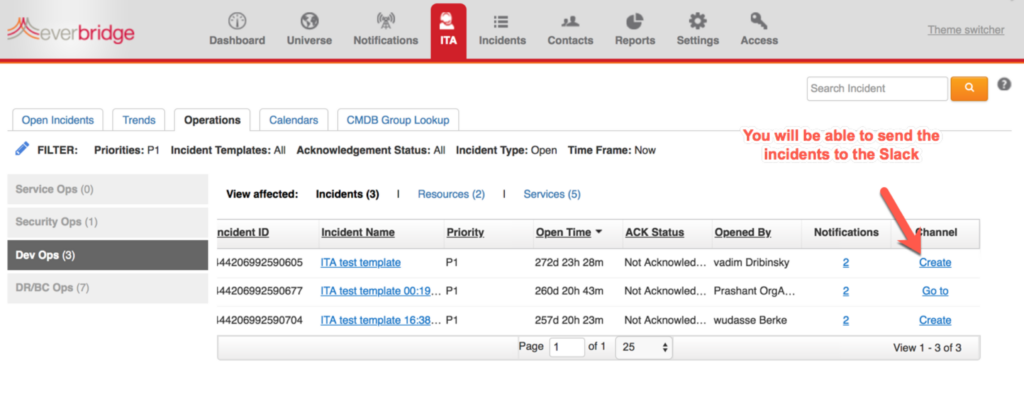Click the Theme switcher link
This screenshot has height=398, width=1024.
(966, 30)
